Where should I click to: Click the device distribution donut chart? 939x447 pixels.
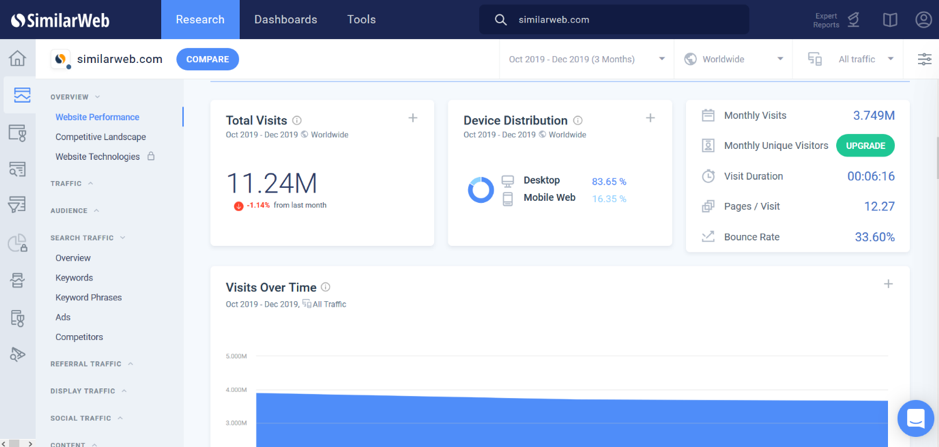tap(481, 190)
